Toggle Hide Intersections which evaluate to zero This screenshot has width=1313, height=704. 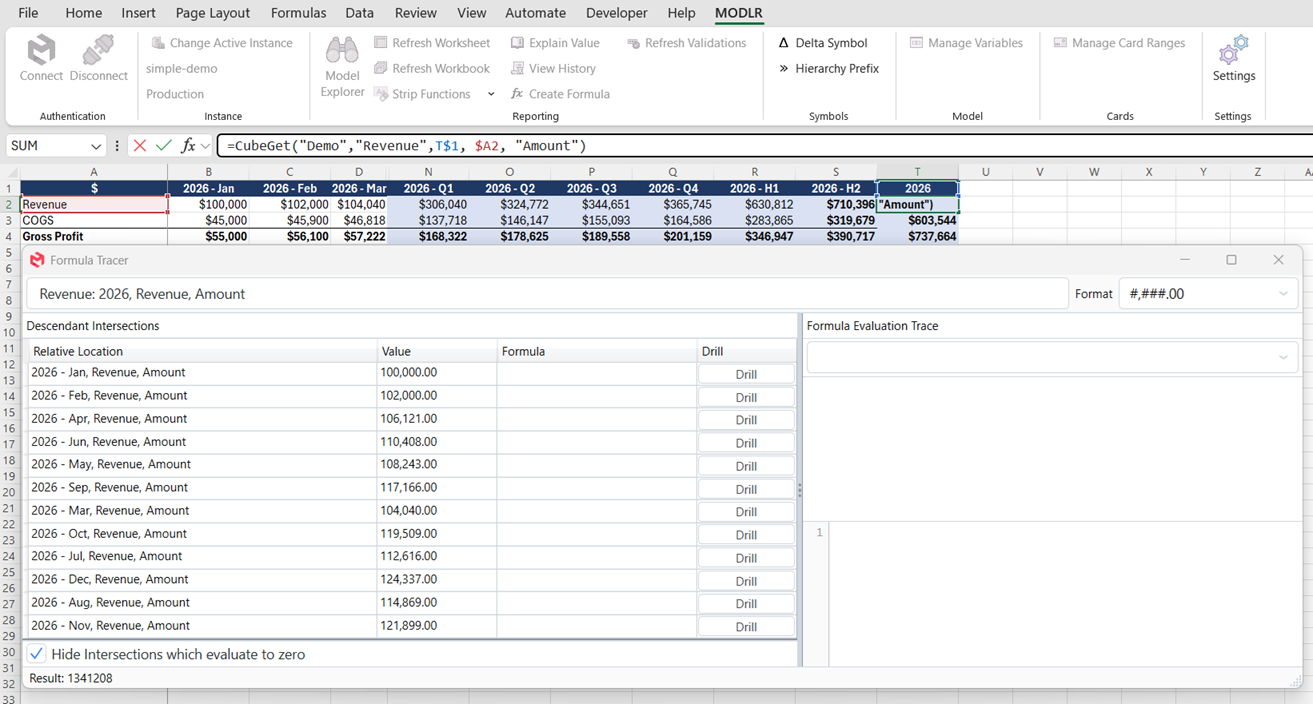37,654
